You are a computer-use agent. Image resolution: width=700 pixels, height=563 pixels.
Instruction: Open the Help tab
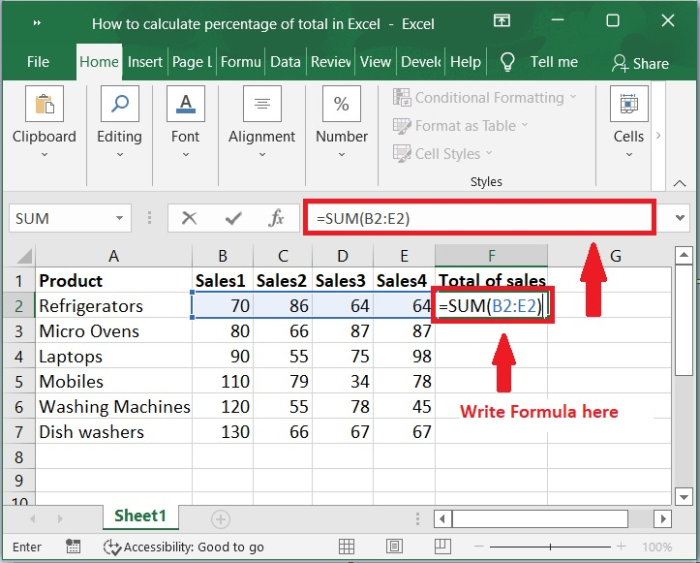click(466, 62)
